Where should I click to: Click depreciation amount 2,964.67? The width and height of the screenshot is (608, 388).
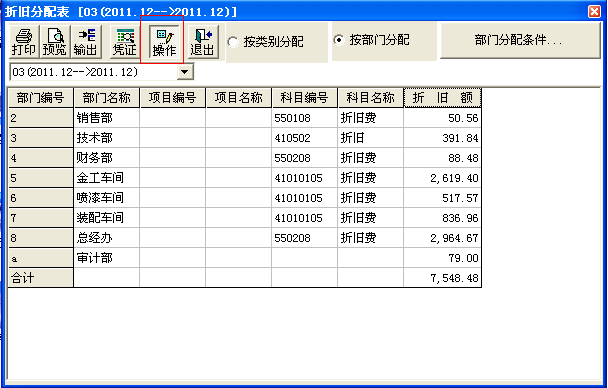tap(442, 238)
